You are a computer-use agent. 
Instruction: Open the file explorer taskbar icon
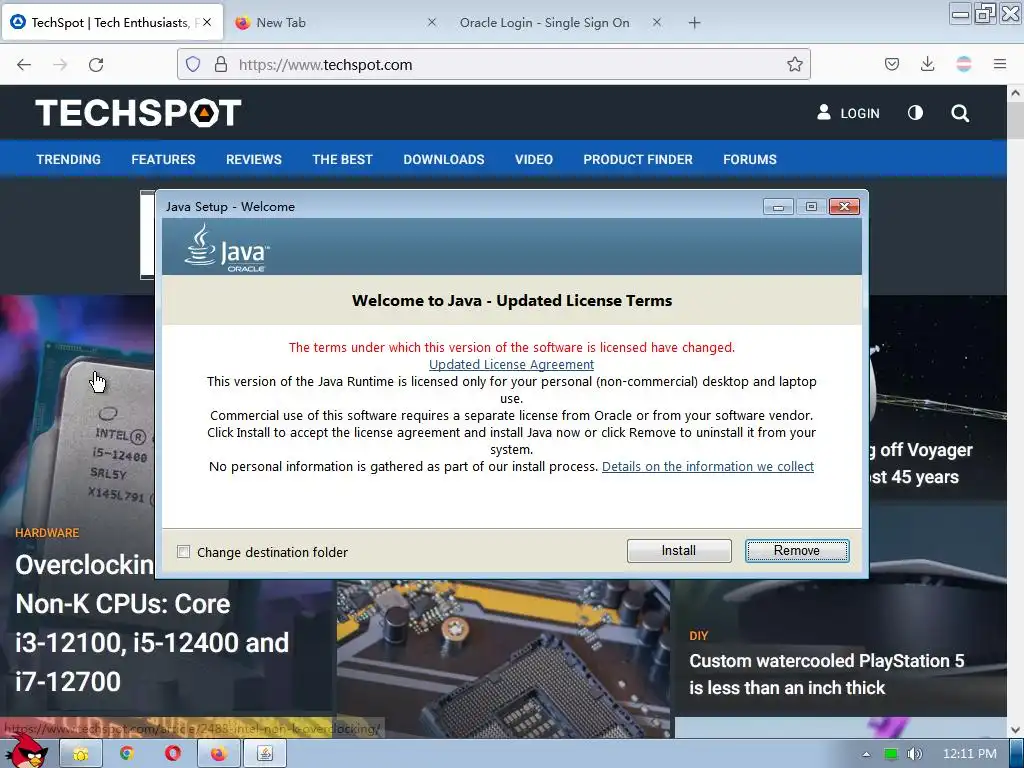tap(80, 754)
